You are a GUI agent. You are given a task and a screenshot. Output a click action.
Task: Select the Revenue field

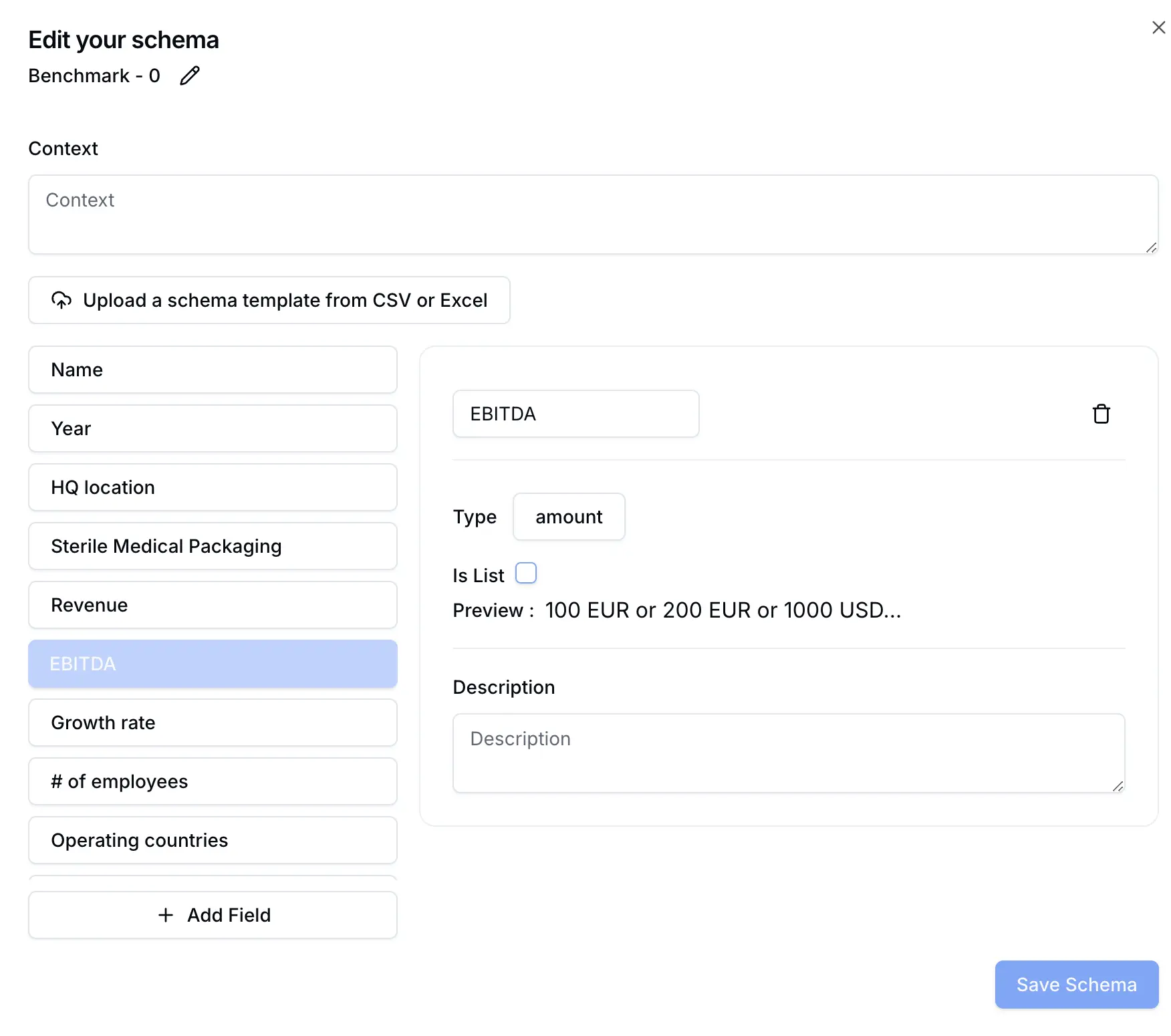click(x=213, y=605)
